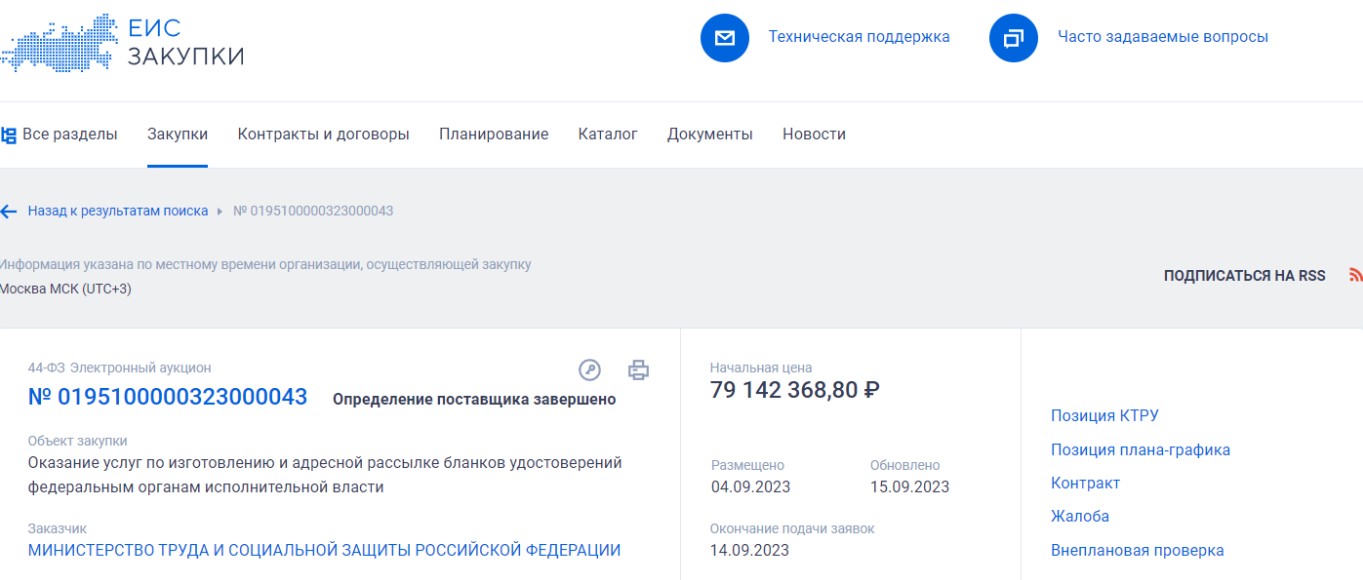Open the Жалоба link

[1079, 516]
